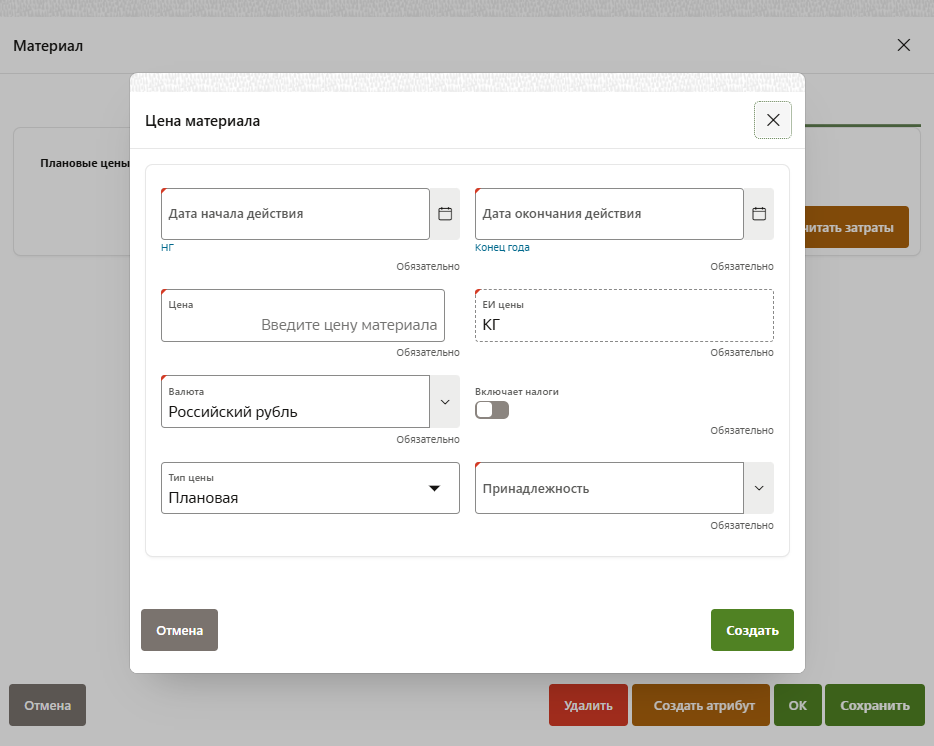Focus the Дата окончания действия field

[x=608, y=214]
